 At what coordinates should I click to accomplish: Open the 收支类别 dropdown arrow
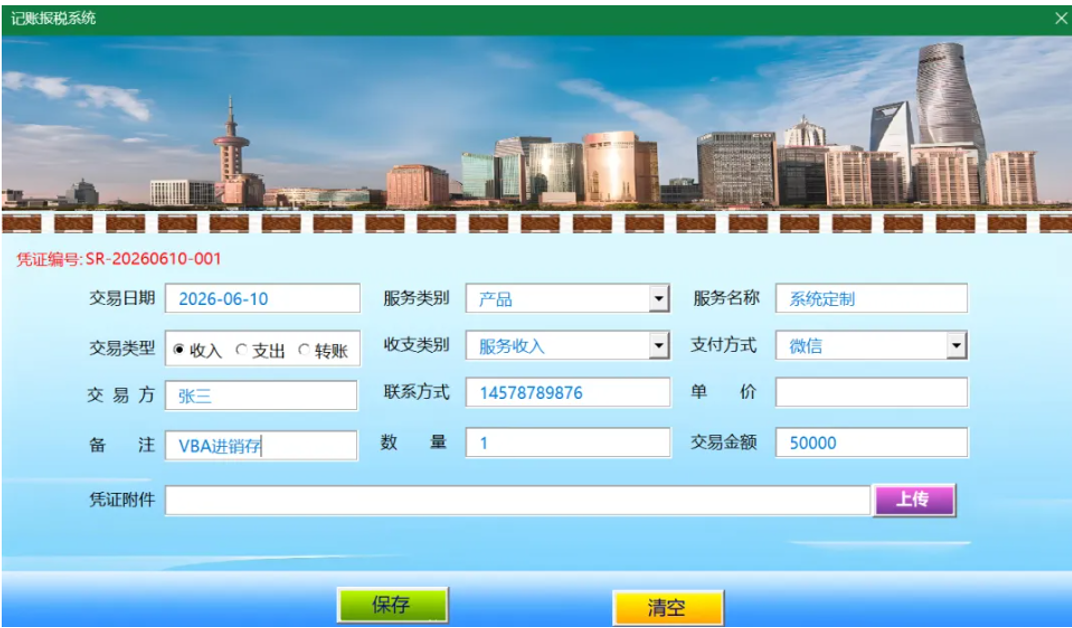coord(658,346)
